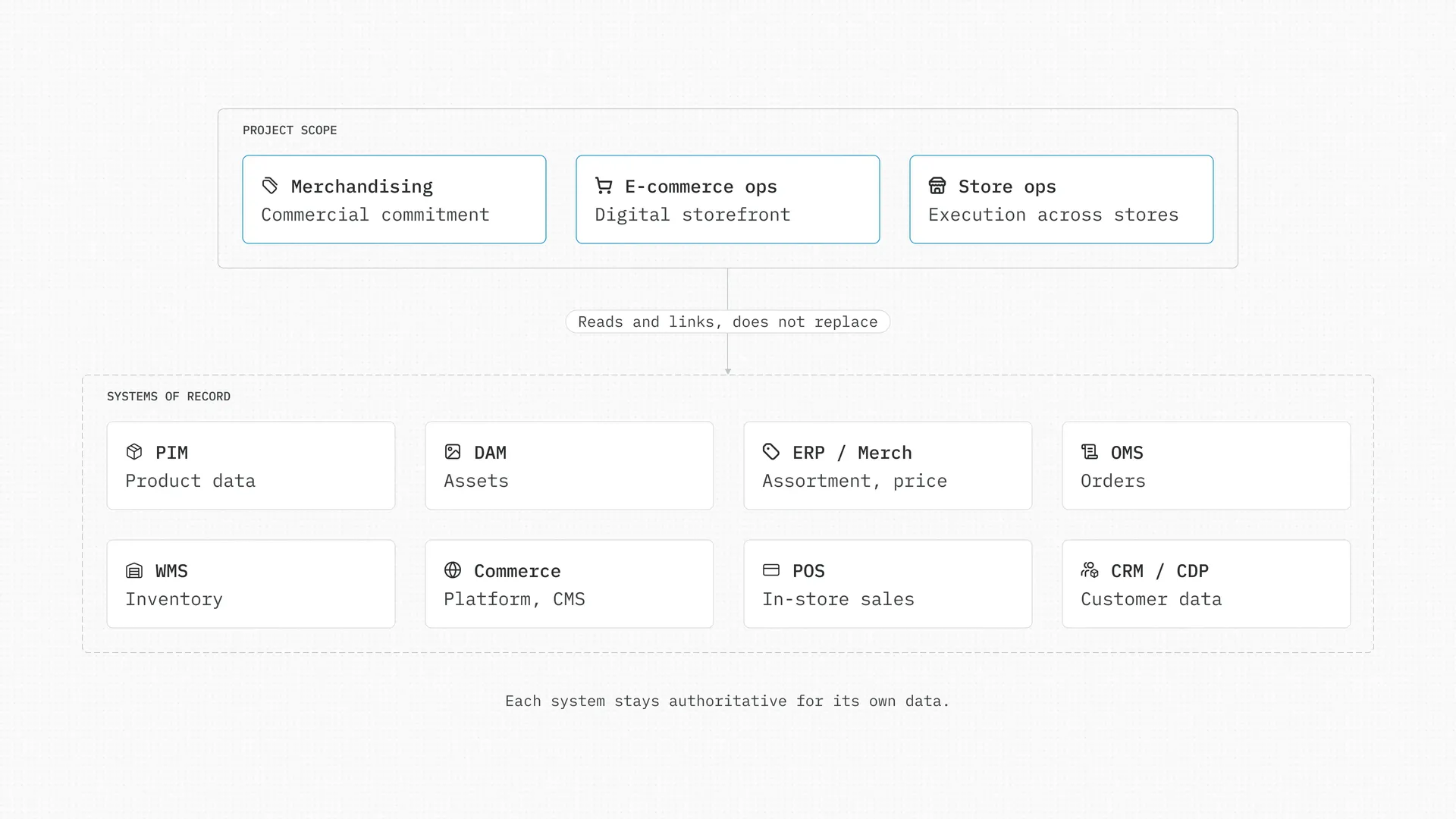Click the PIM box icon
This screenshot has height=819, width=1456.
134,452
